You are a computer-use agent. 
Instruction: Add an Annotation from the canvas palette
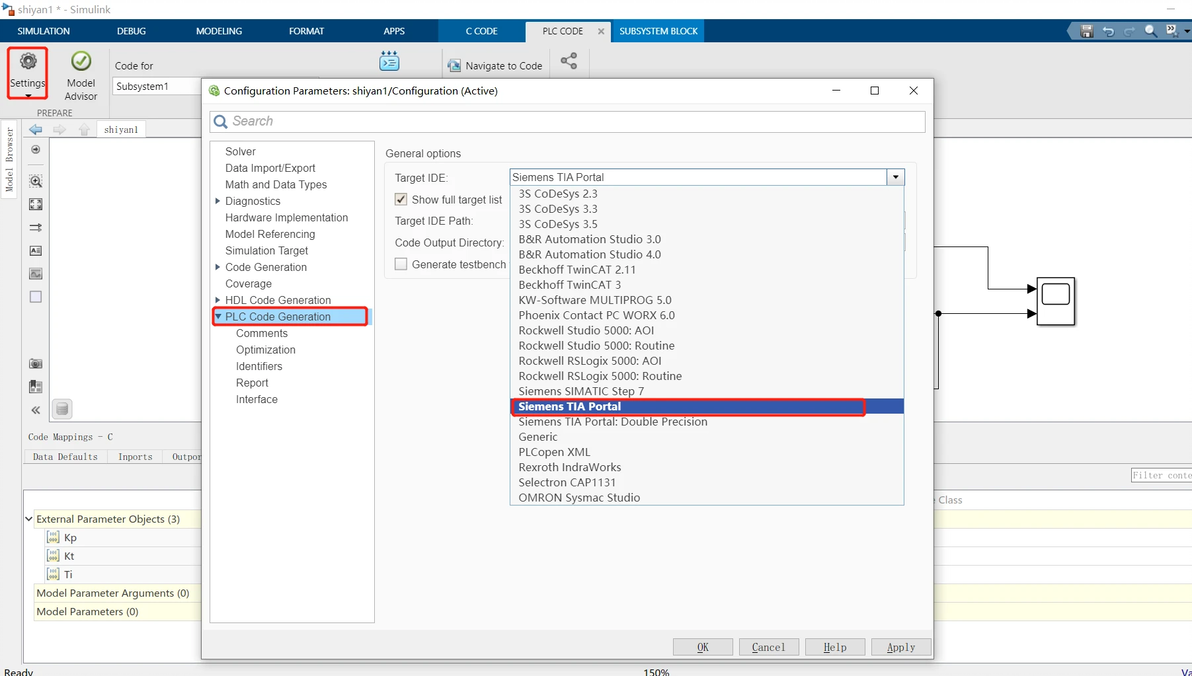coord(36,250)
